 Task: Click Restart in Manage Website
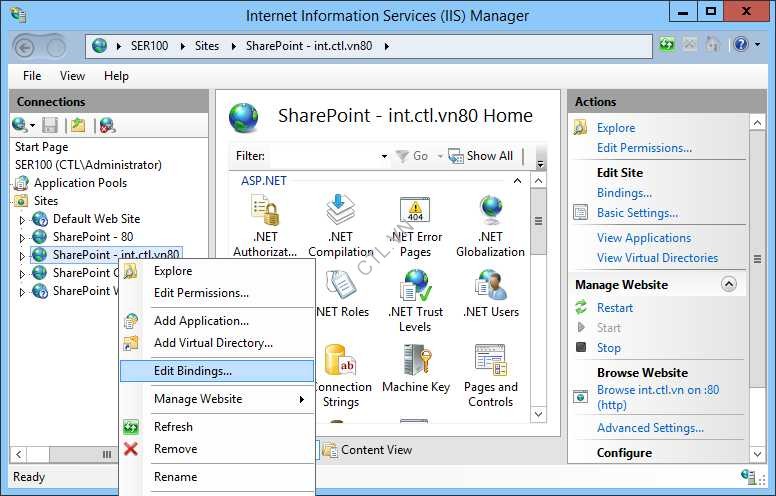point(615,308)
